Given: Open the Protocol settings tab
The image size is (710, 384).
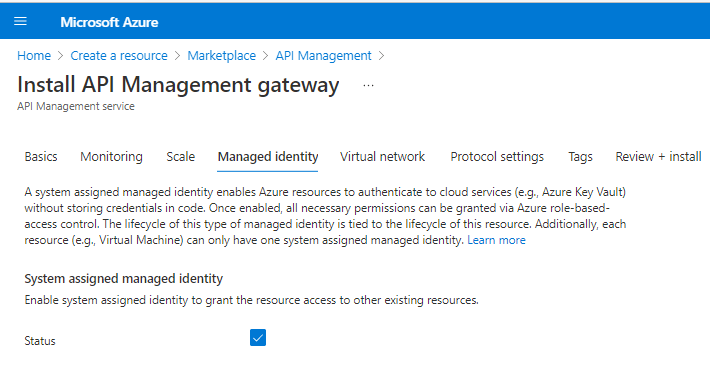Looking at the screenshot, I should 497,157.
